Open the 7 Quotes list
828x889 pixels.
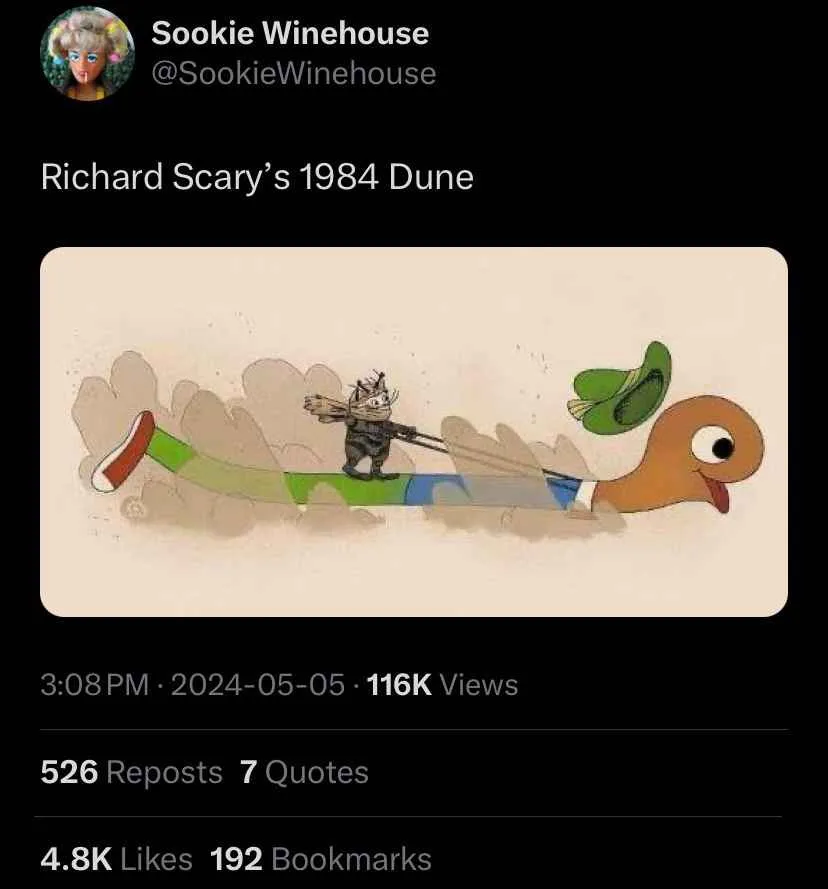coord(304,772)
